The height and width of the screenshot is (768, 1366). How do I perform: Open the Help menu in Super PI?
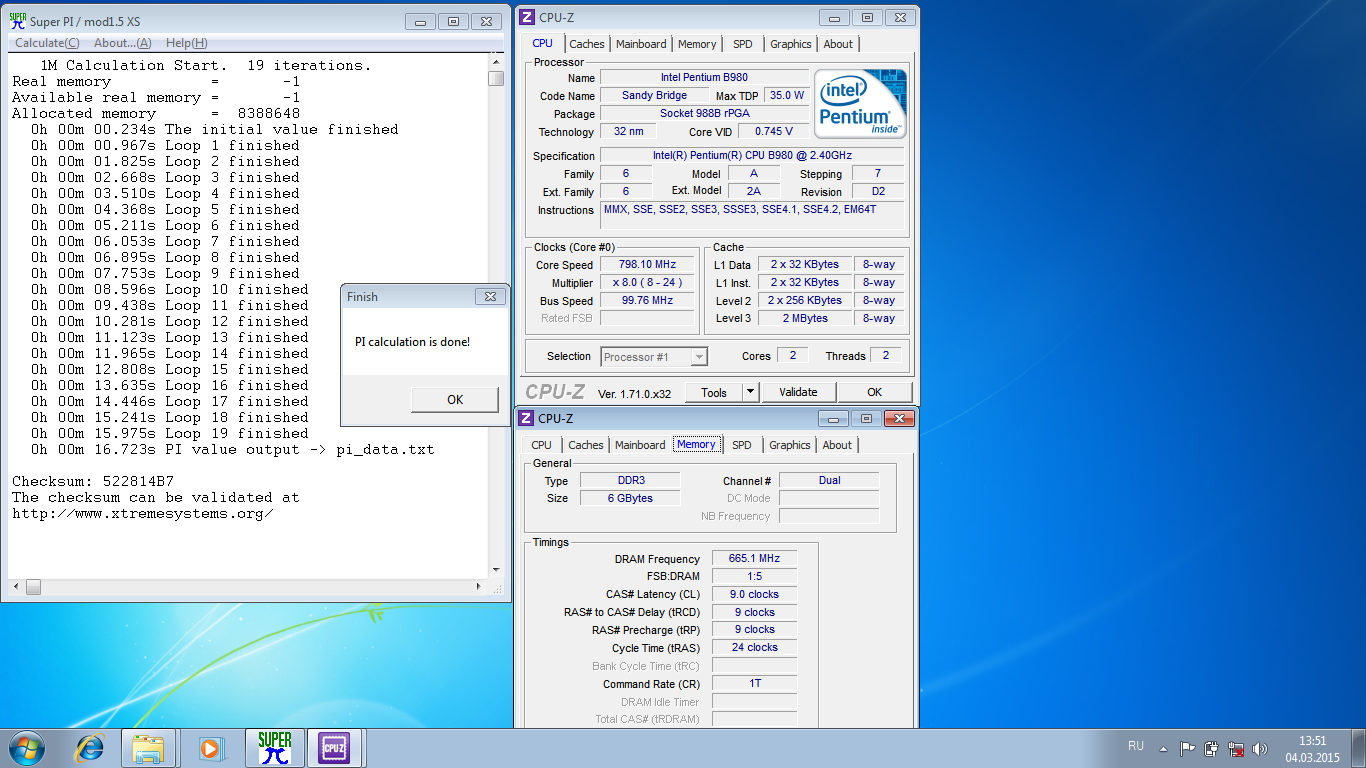[x=186, y=43]
